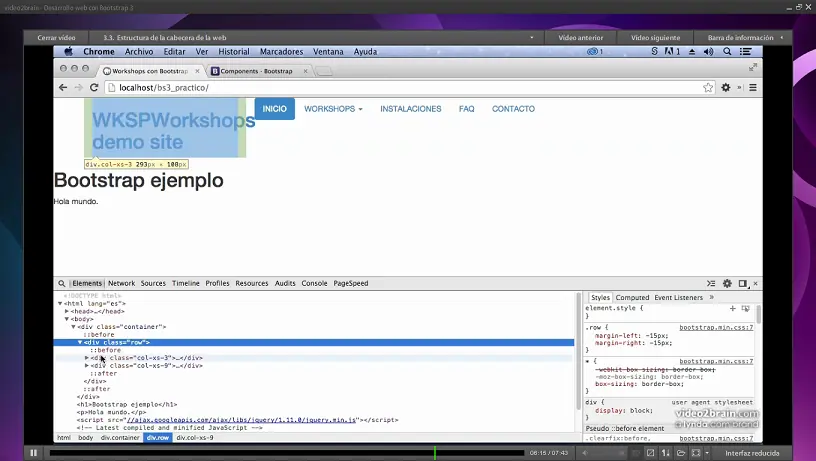Mute the player with the speaker icon
The width and height of the screenshot is (816, 461).
click(x=584, y=453)
